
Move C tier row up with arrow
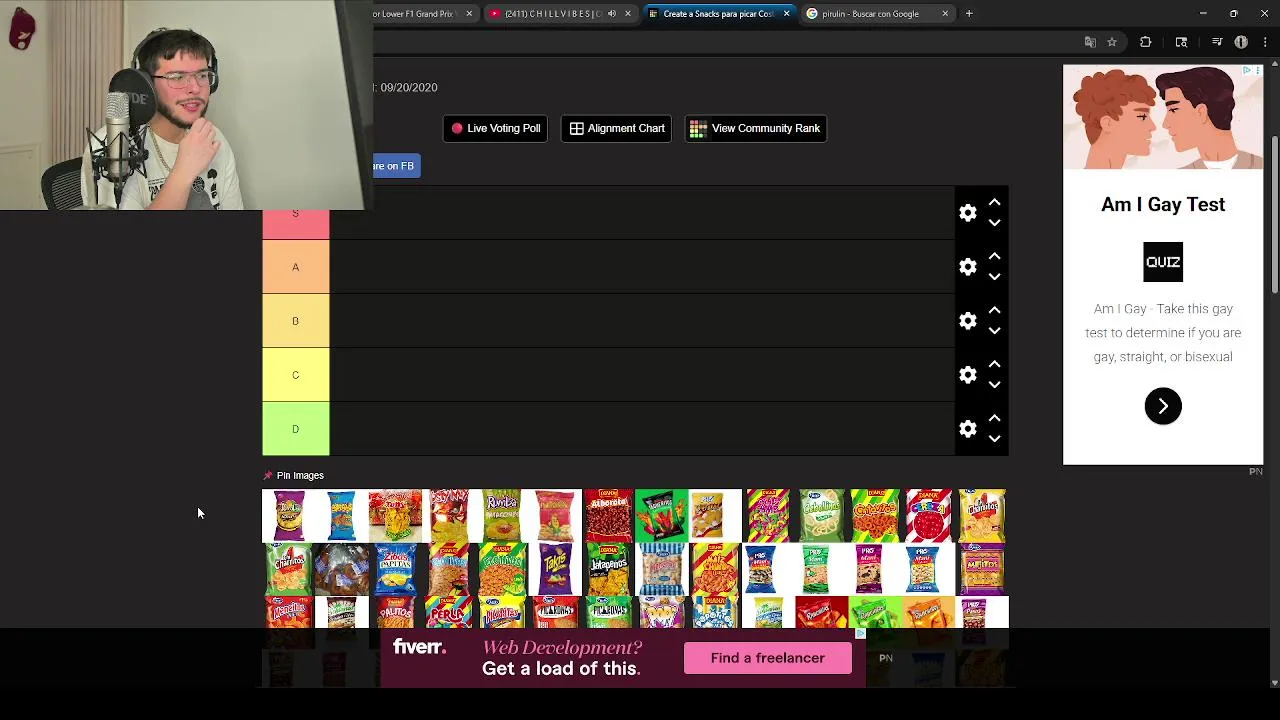994,364
